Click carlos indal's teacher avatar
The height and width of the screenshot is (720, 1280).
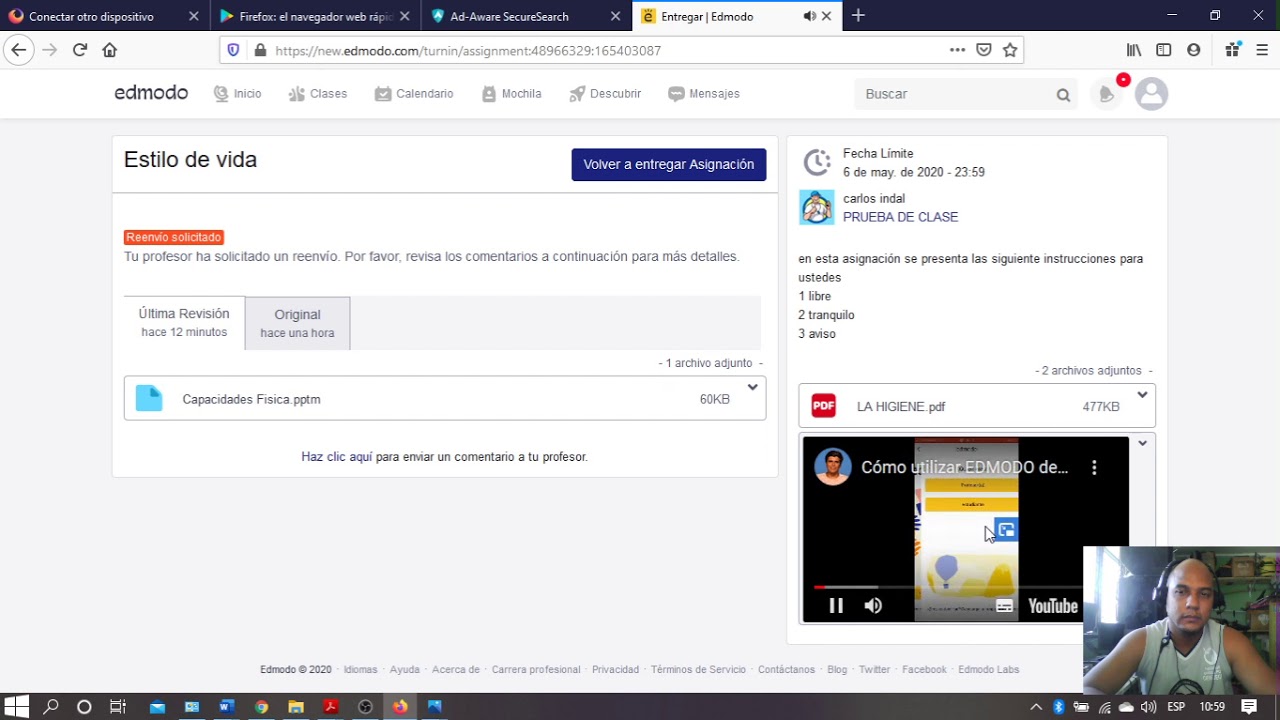816,207
